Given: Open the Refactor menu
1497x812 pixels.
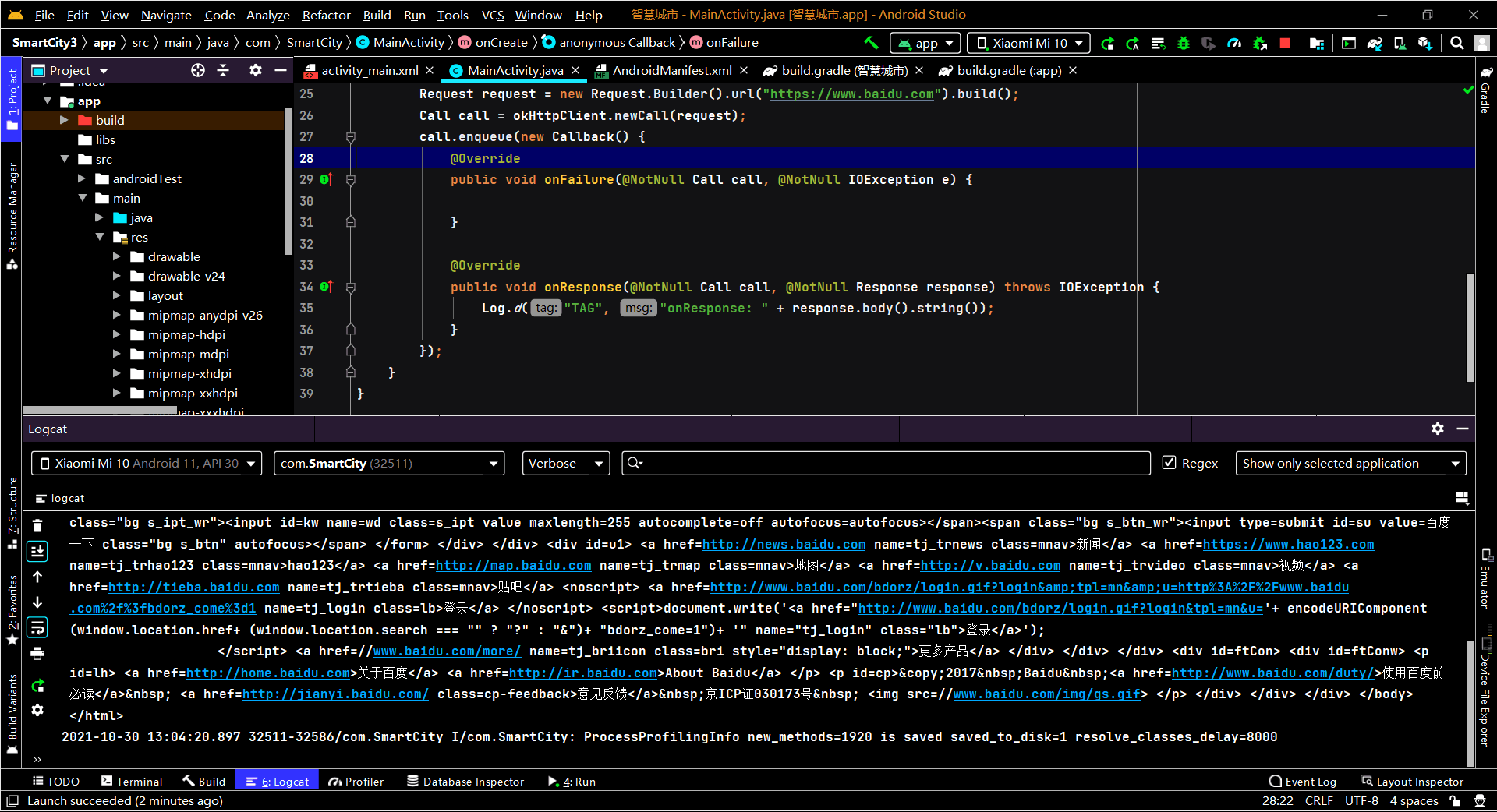Looking at the screenshot, I should [x=326, y=15].
